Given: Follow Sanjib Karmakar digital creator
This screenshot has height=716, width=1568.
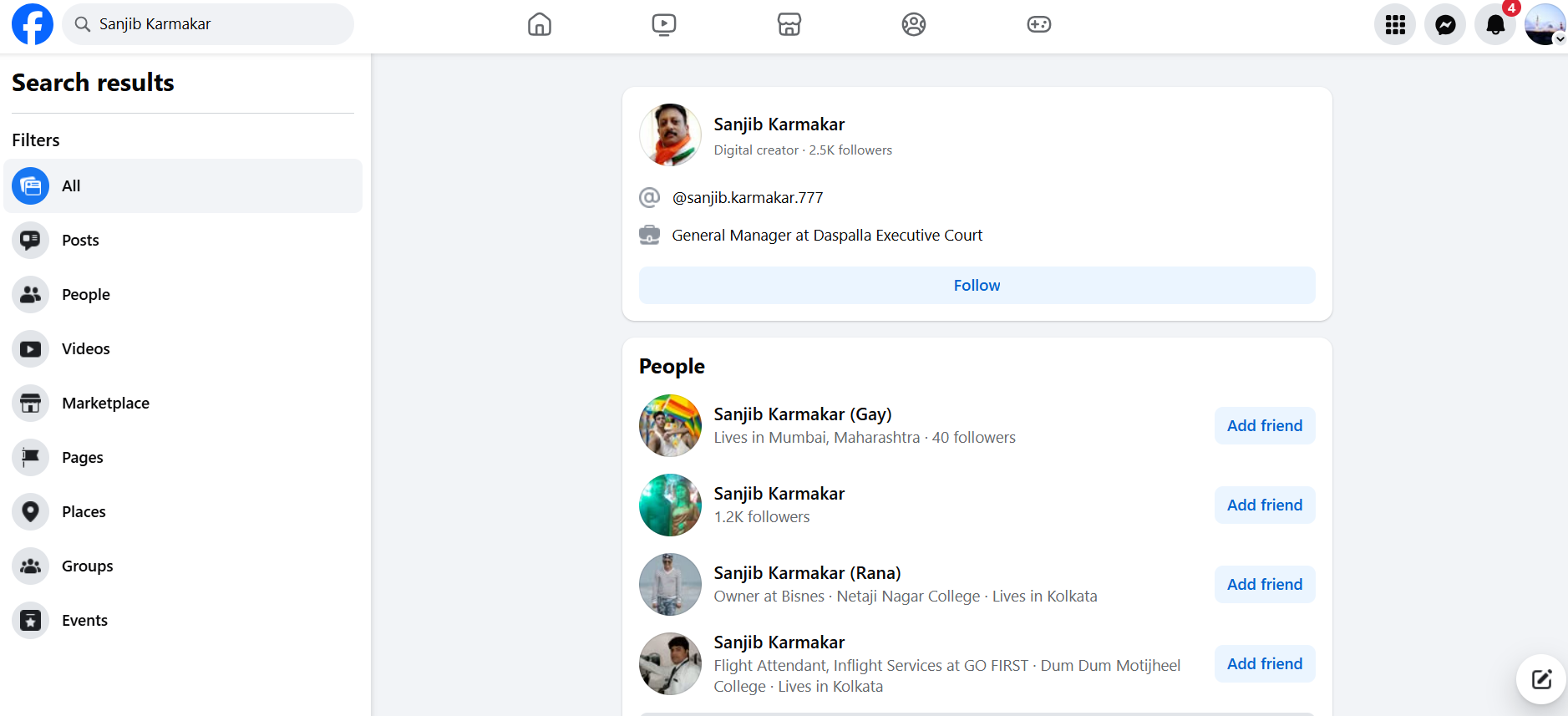Looking at the screenshot, I should point(977,286).
